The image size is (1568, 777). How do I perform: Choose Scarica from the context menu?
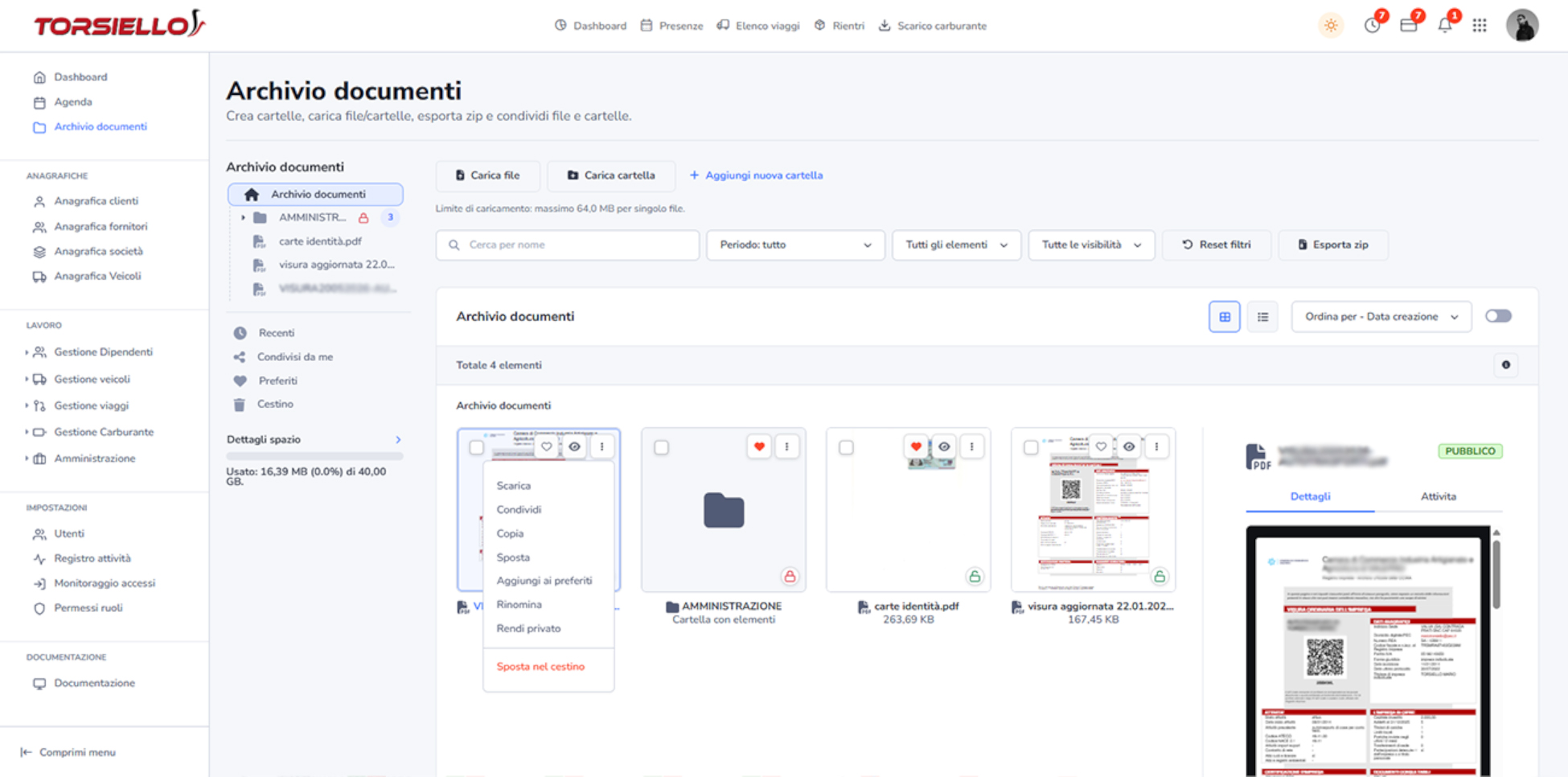coord(513,486)
